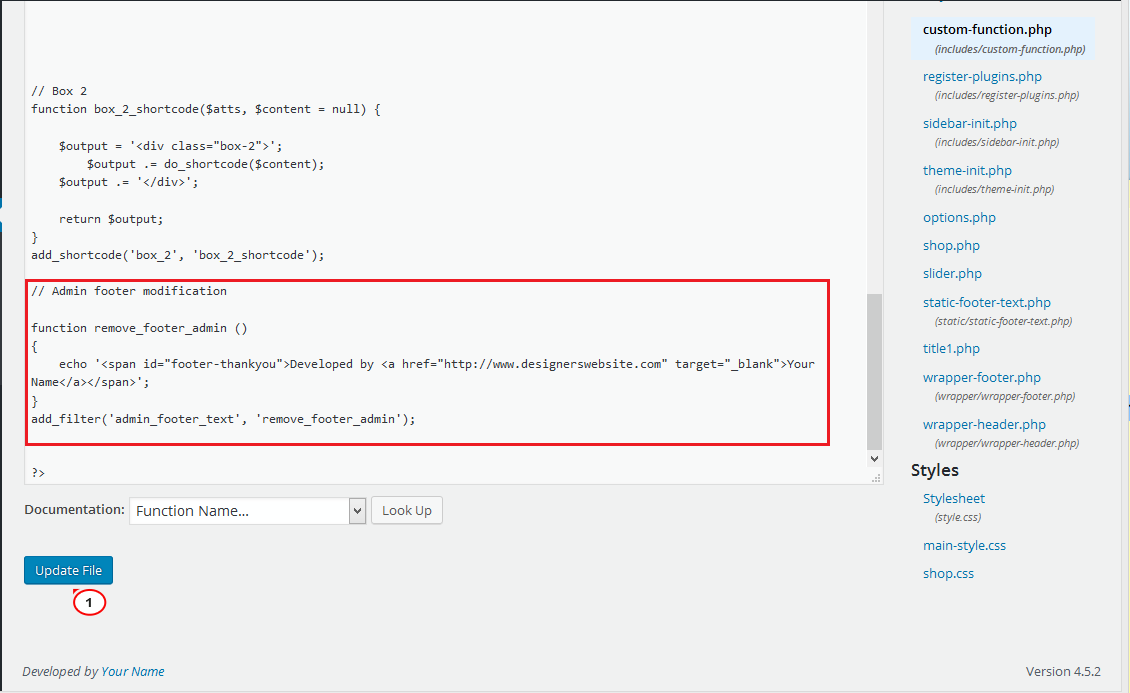Click the Documentation label
1130x693 pixels.
[75, 509]
